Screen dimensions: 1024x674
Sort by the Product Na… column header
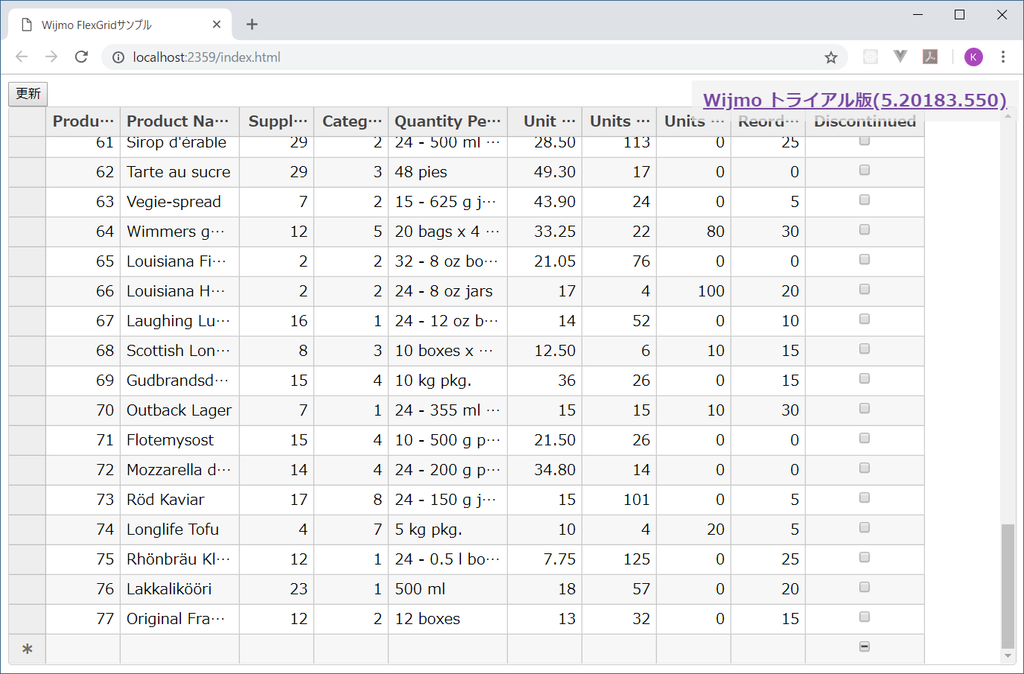(180, 121)
